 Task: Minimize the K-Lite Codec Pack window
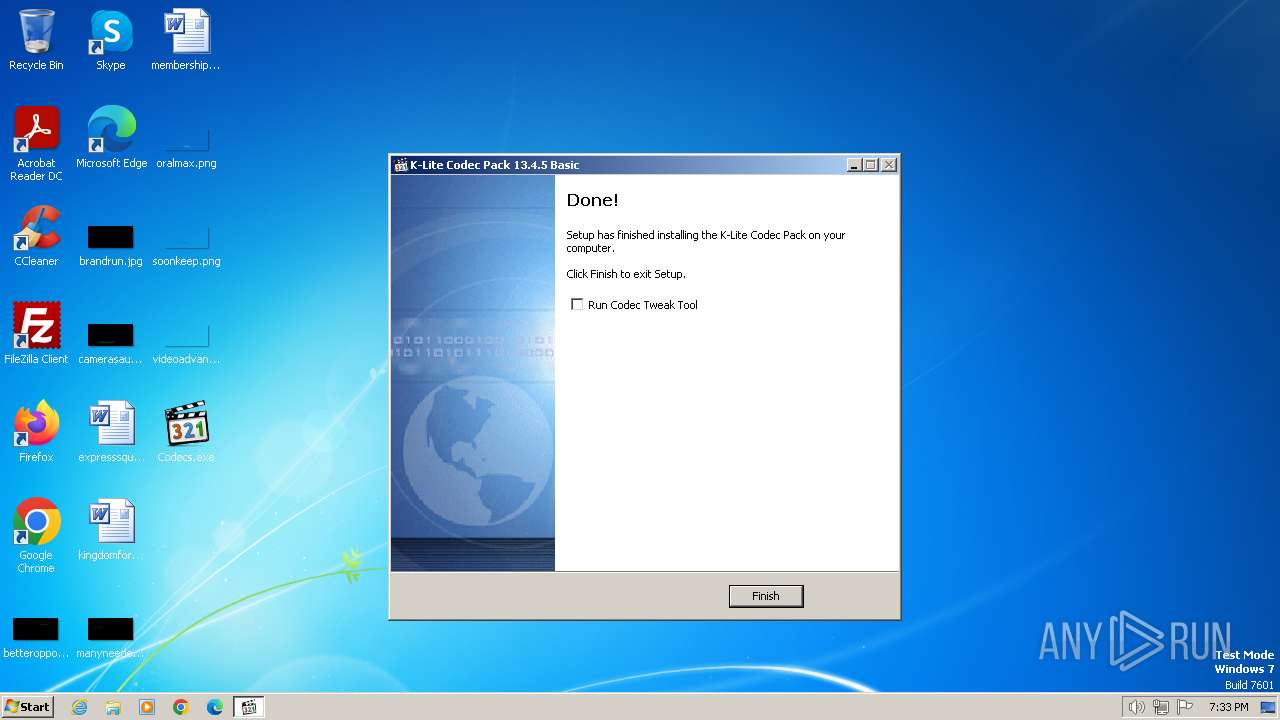click(854, 165)
